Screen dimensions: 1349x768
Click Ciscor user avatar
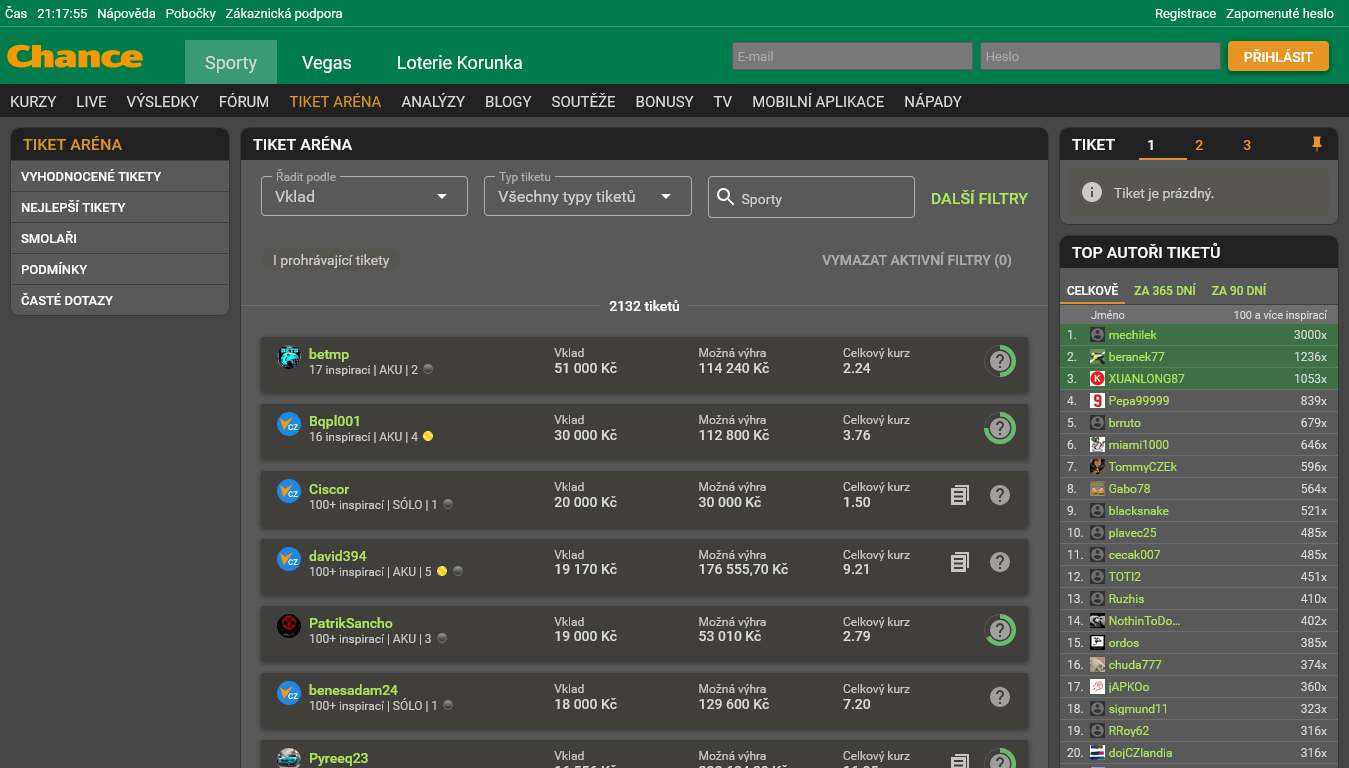tap(289, 491)
